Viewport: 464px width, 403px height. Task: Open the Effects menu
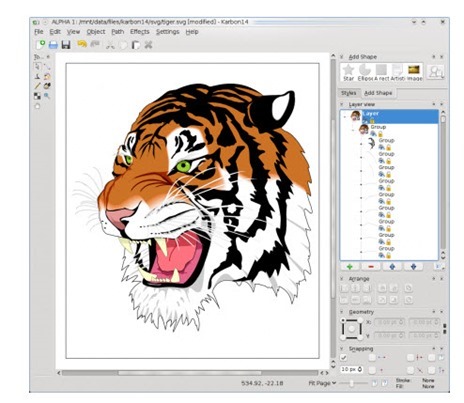(x=140, y=32)
